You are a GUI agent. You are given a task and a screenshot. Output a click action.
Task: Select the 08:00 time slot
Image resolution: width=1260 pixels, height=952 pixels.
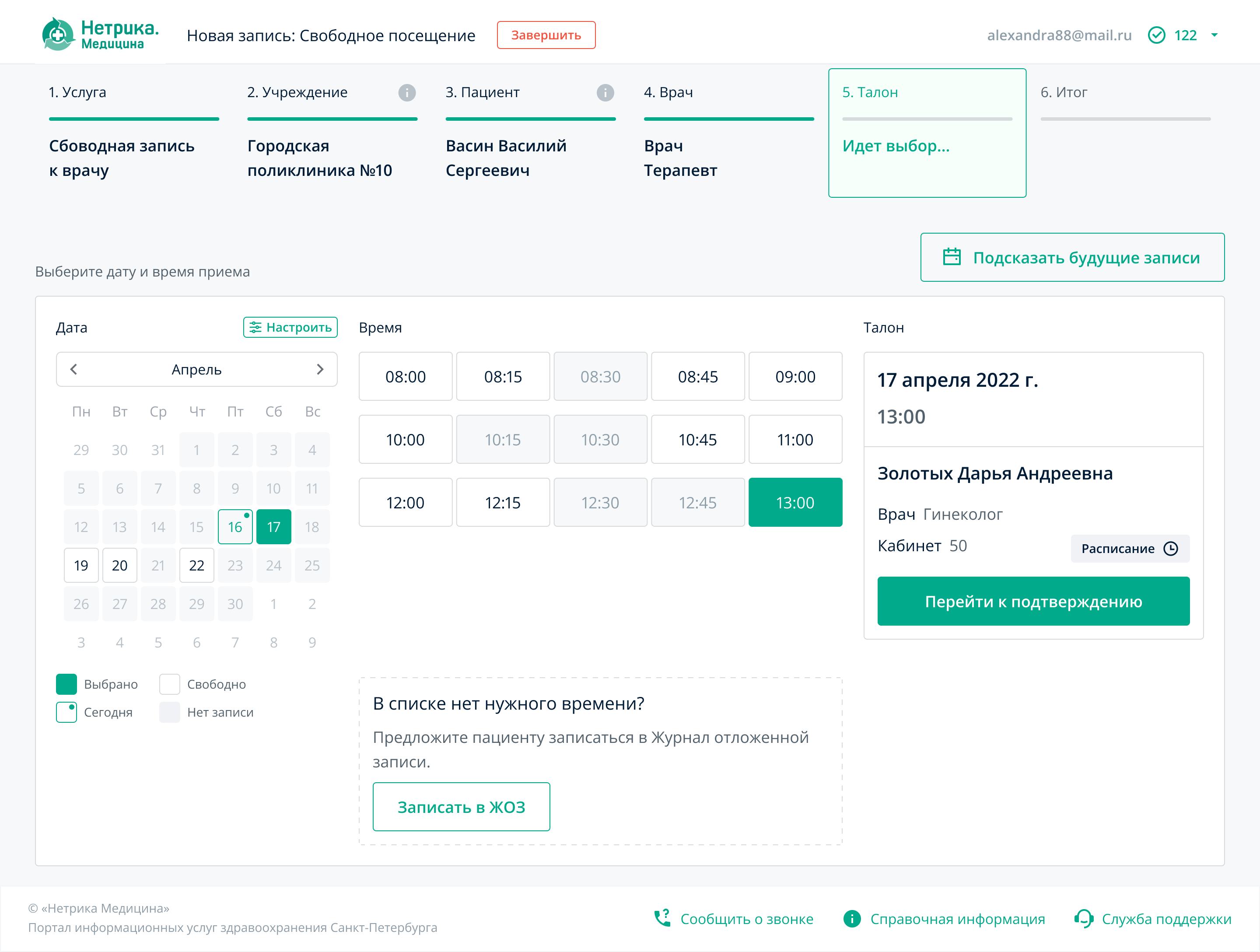[x=406, y=377]
